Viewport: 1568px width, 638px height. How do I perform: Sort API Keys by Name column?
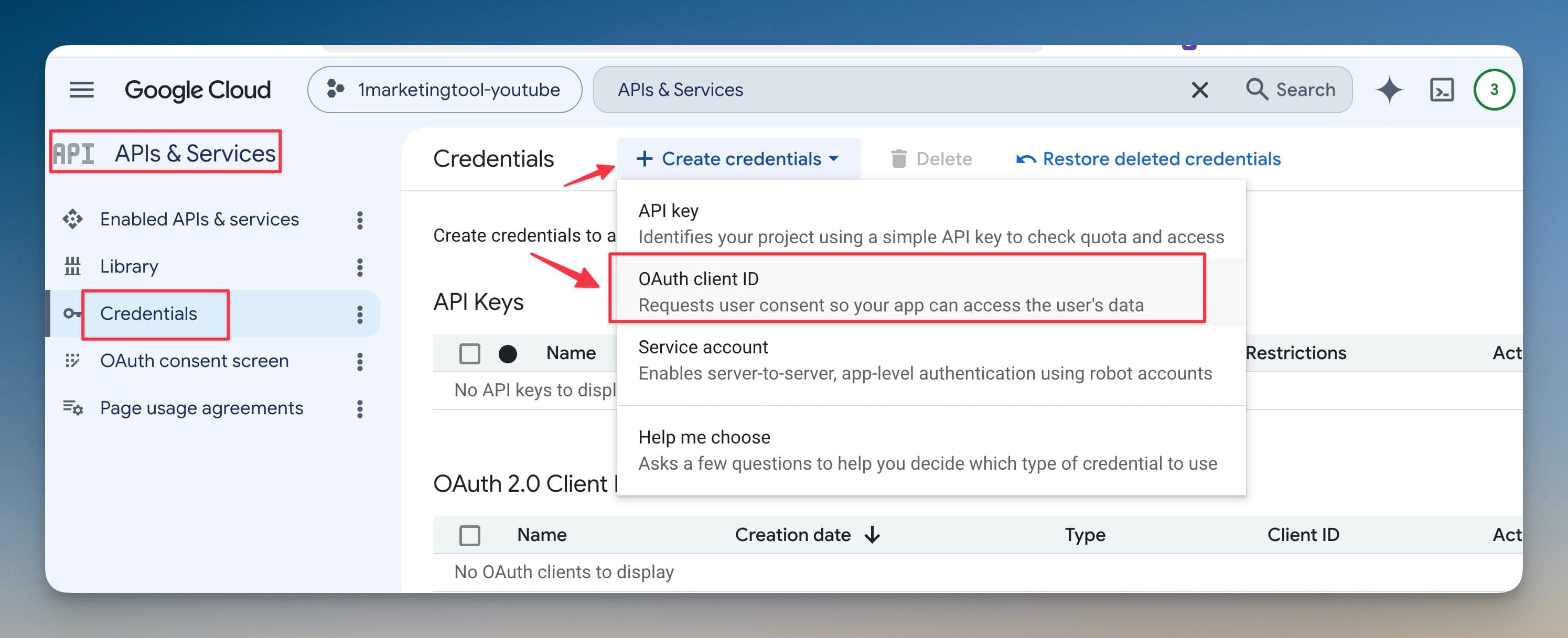tap(571, 353)
